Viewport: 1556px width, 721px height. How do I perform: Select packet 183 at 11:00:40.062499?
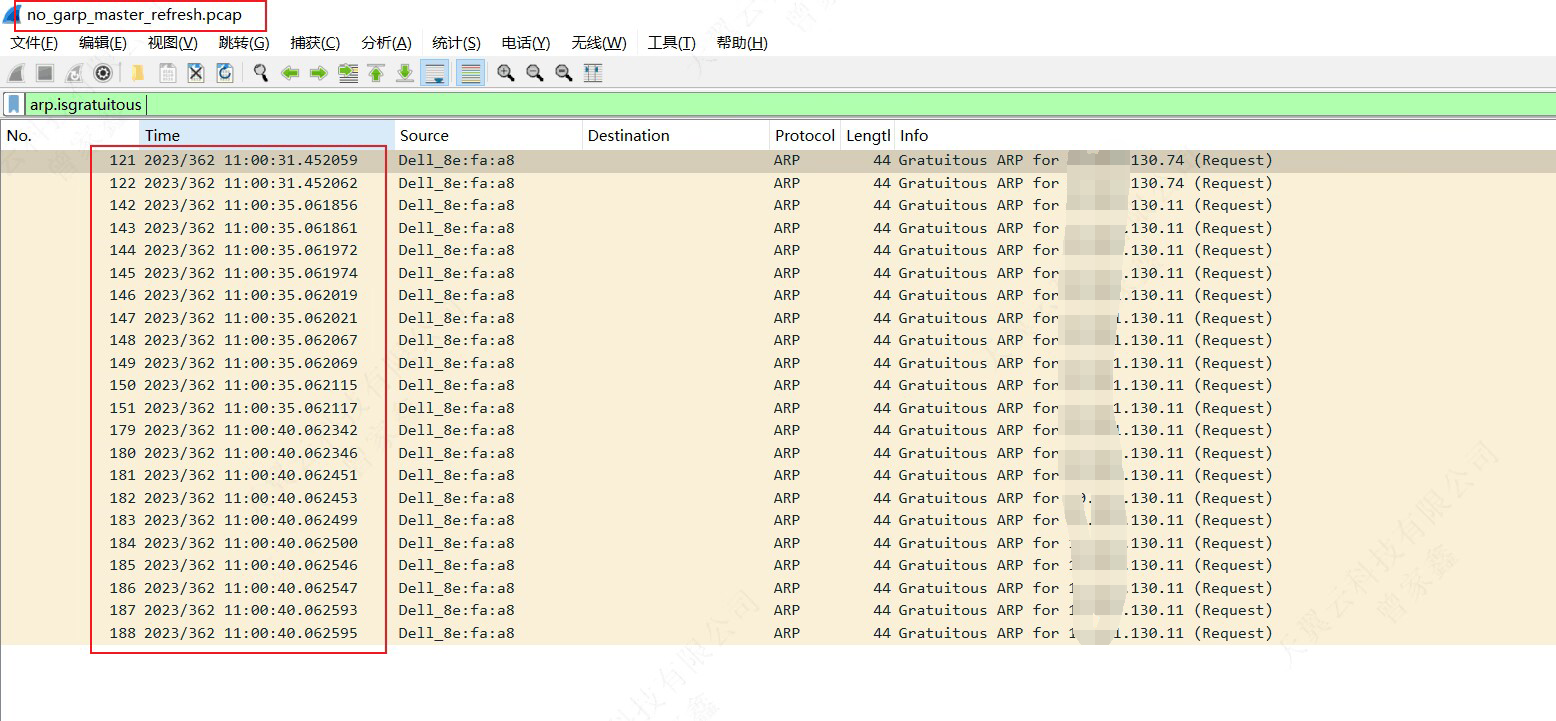pyautogui.click(x=778, y=520)
